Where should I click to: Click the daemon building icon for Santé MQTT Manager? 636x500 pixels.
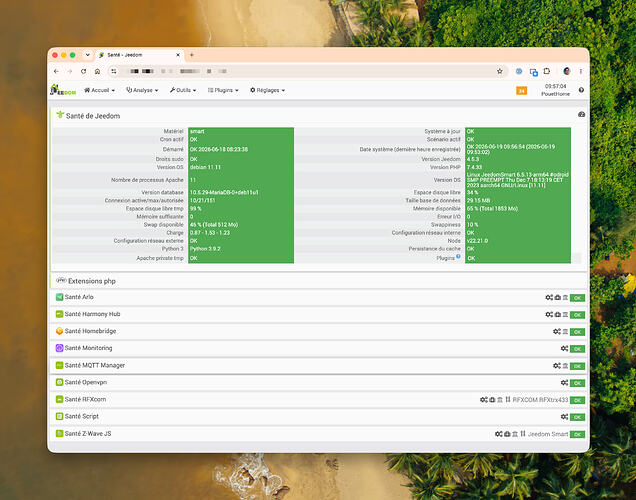565,366
